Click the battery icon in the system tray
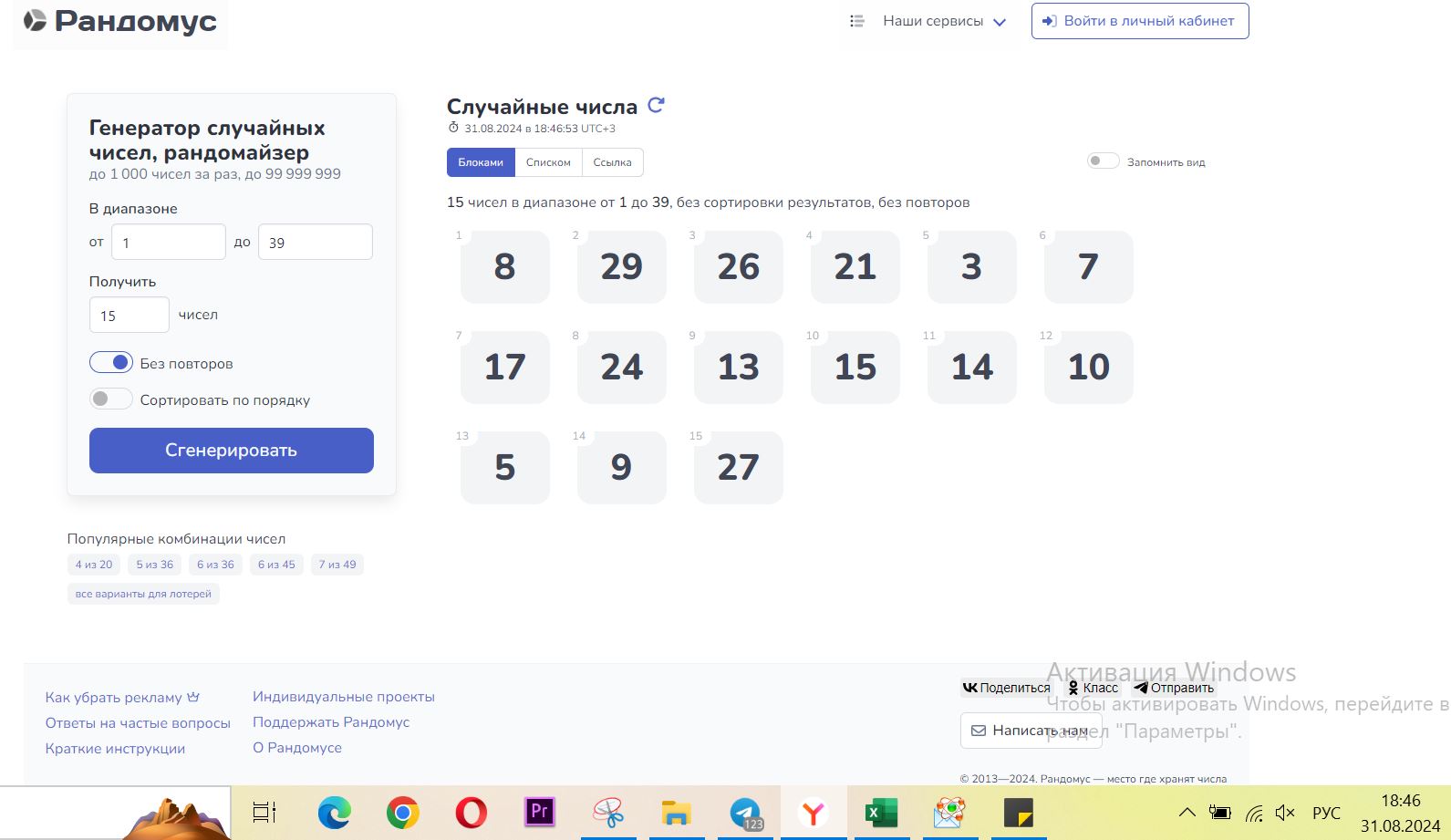The image size is (1451, 840). click(1219, 813)
